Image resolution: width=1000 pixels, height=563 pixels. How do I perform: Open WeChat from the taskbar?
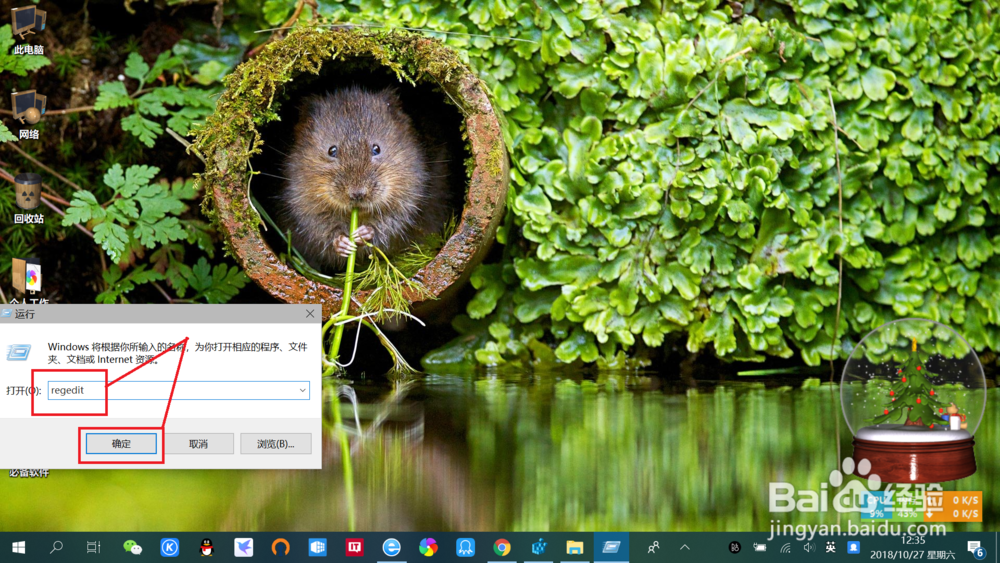pos(132,547)
